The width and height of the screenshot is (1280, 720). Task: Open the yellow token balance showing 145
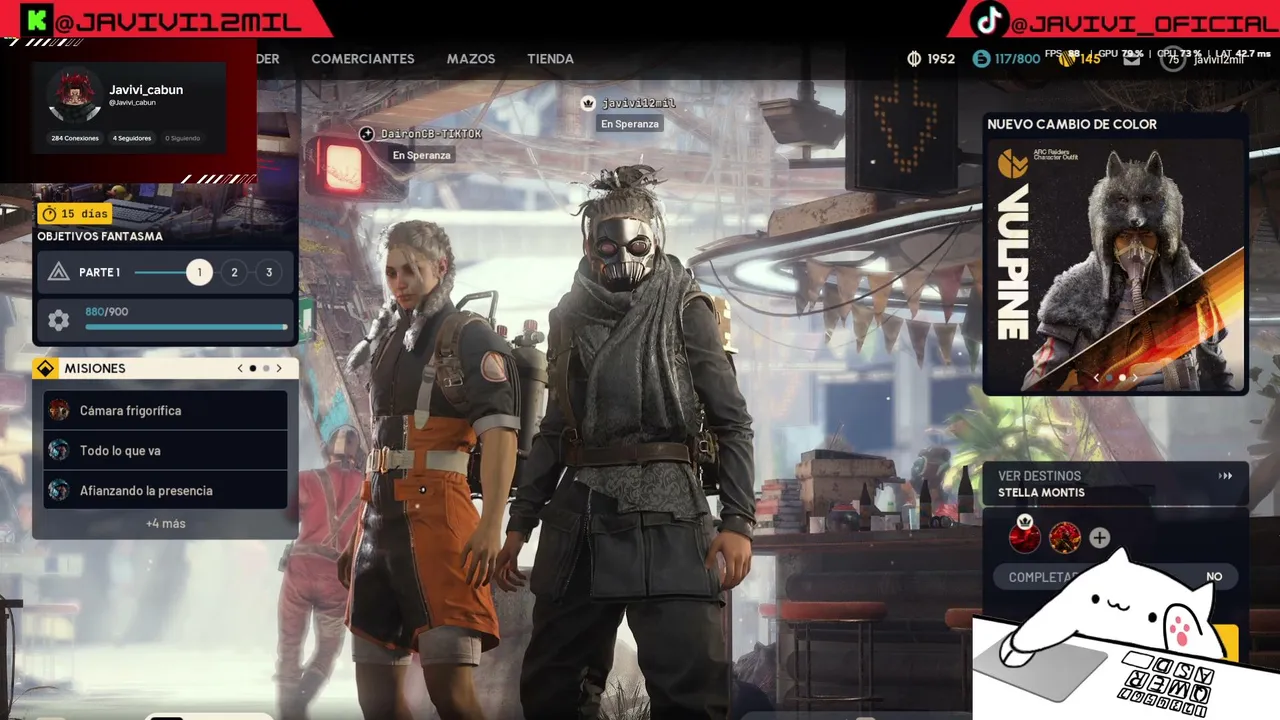tap(1079, 59)
